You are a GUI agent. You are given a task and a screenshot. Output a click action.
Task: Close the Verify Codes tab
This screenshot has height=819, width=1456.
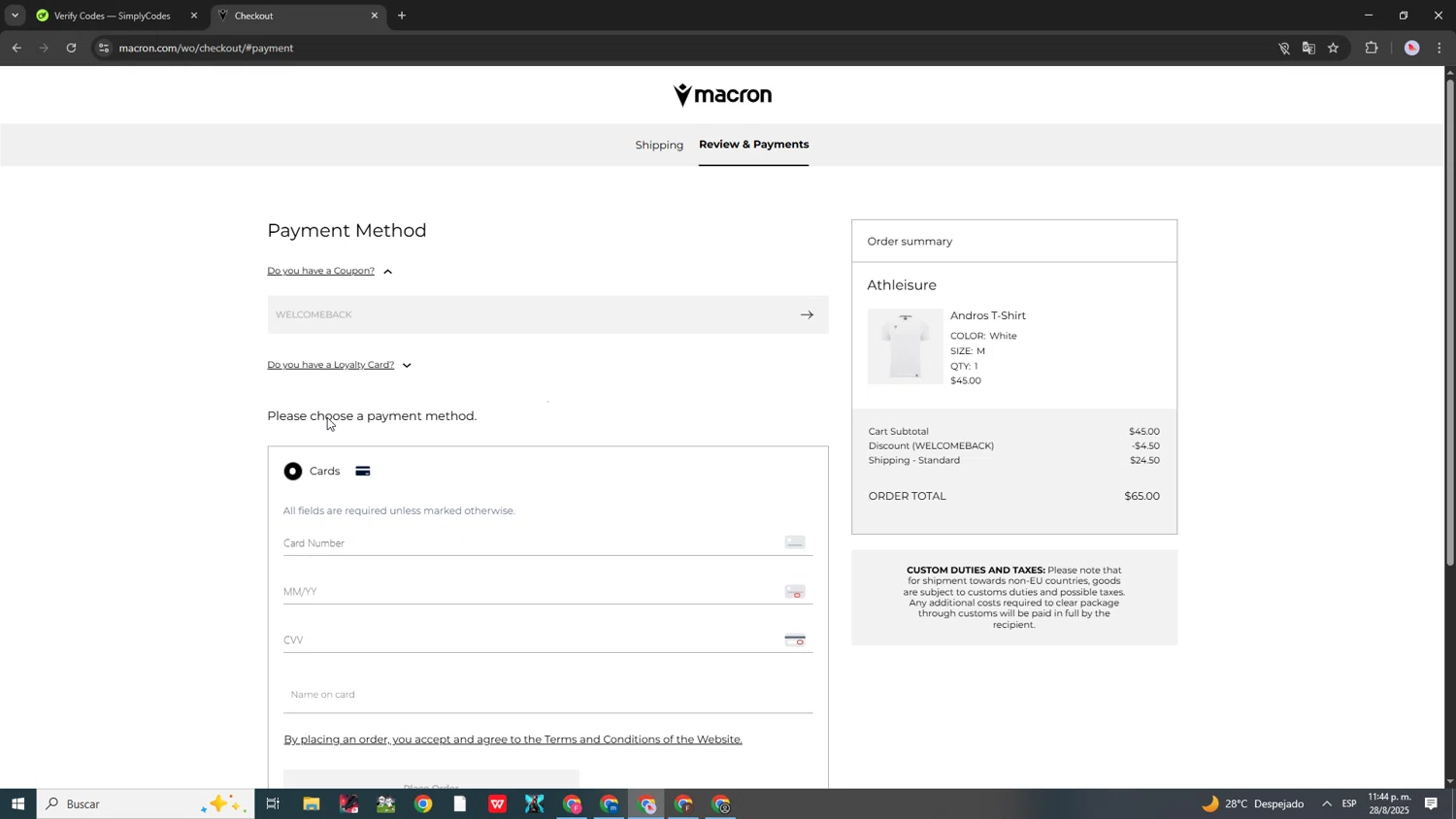coord(193,16)
